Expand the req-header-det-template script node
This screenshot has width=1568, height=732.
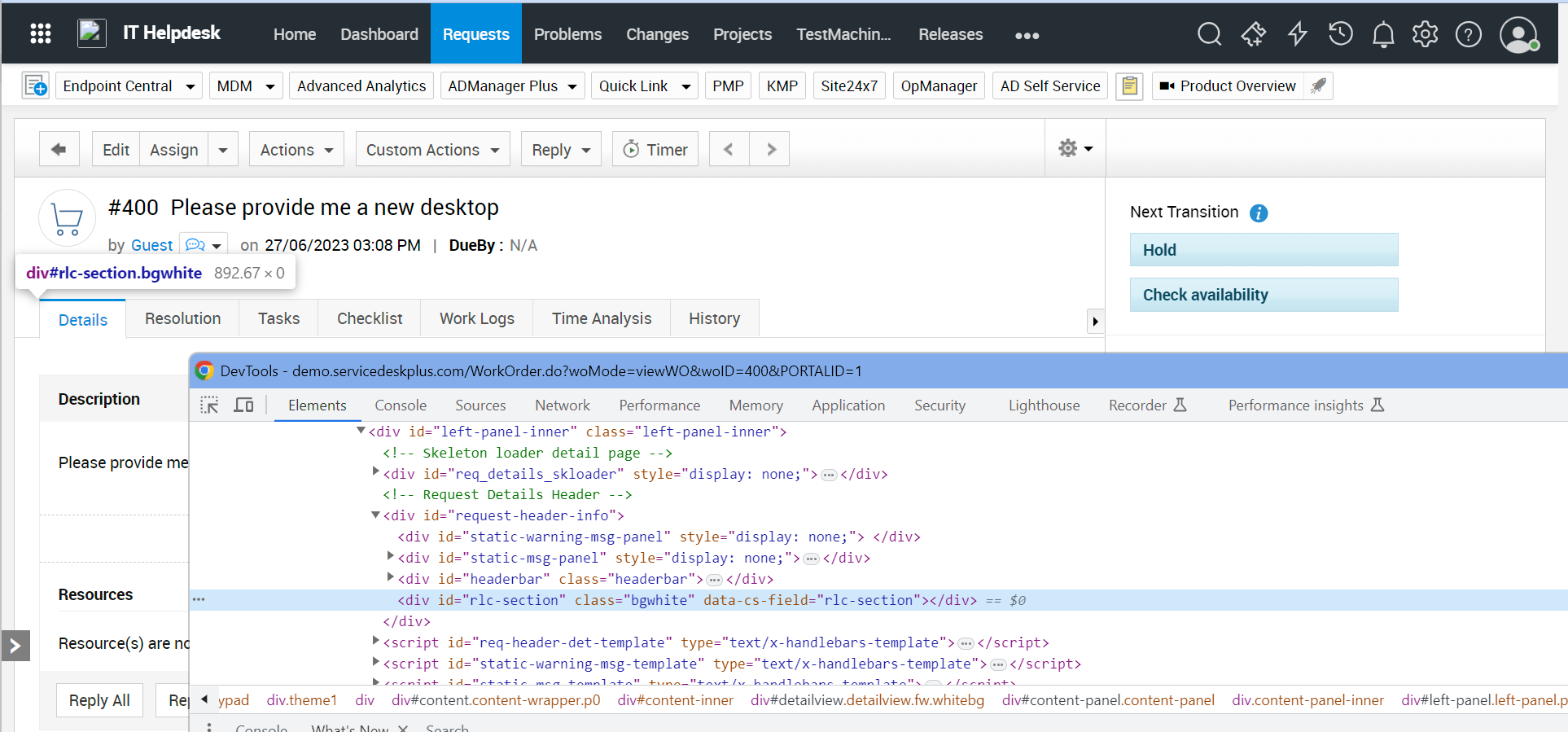[x=375, y=641]
